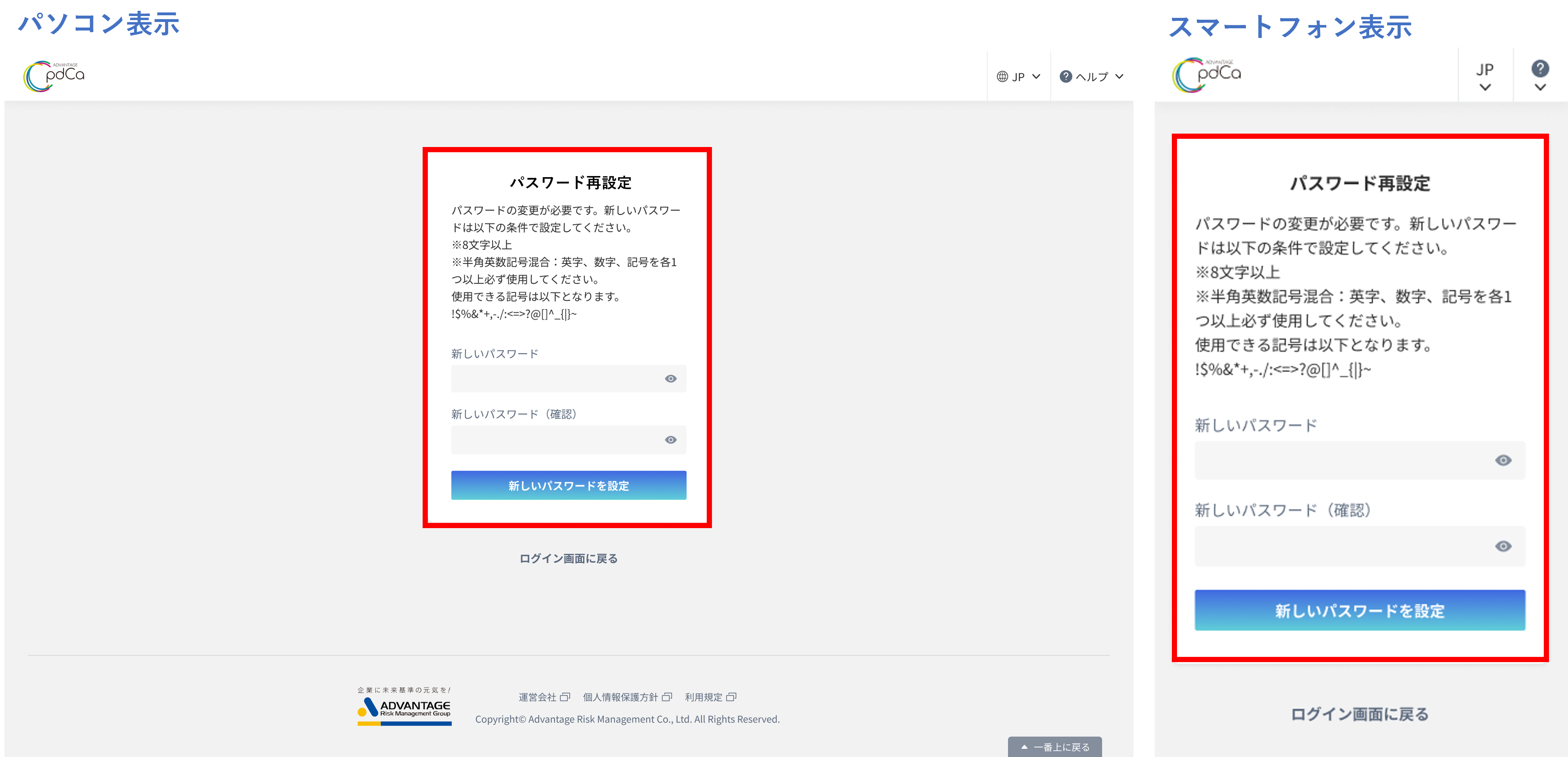
Task: Focus the desktop 新しいパスワード input field
Action: click(569, 378)
